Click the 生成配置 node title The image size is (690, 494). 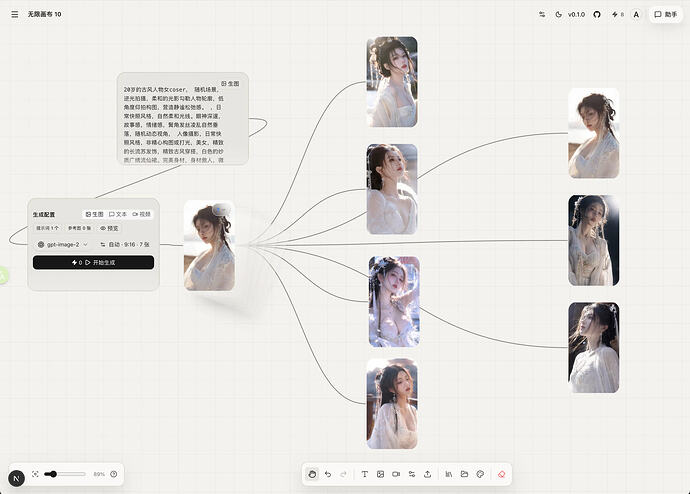point(44,215)
